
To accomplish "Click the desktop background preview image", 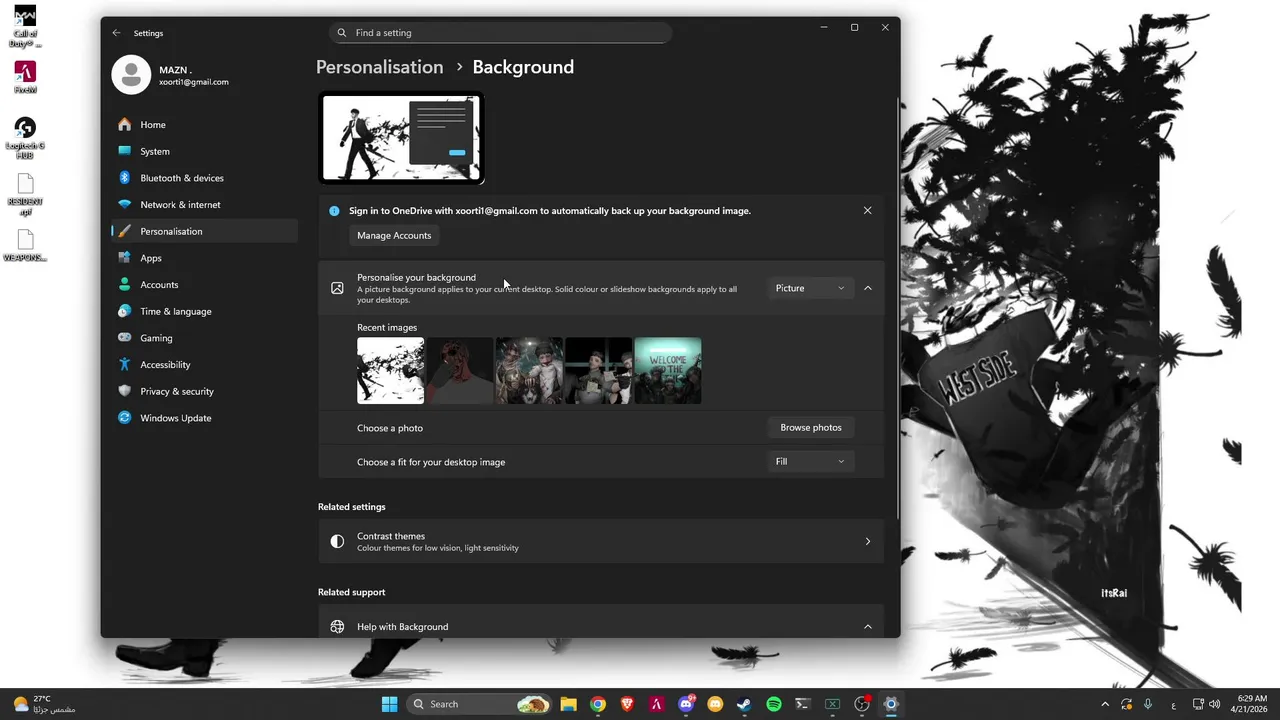I will point(401,138).
